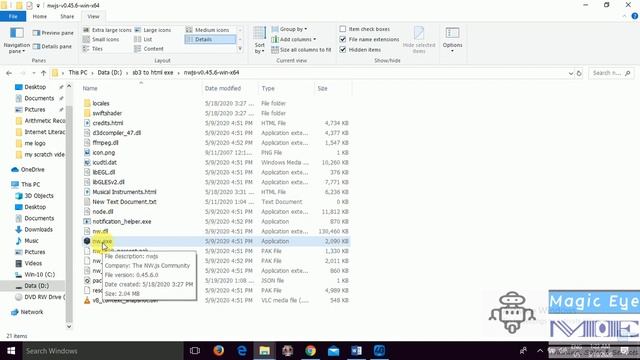Open the File menu tab

13,16
